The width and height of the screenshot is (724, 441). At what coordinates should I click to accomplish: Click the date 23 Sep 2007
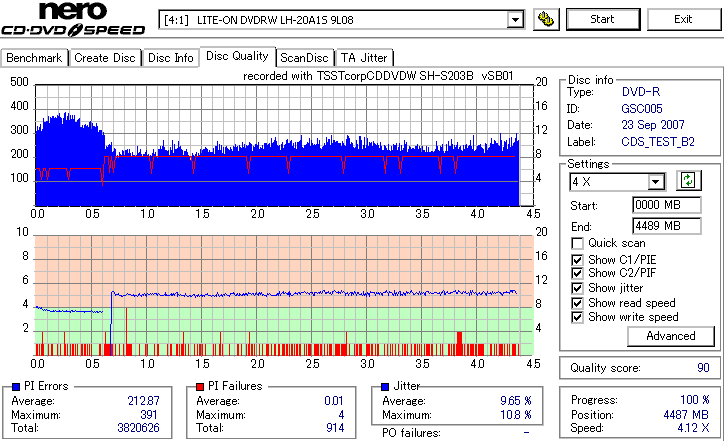click(x=653, y=125)
